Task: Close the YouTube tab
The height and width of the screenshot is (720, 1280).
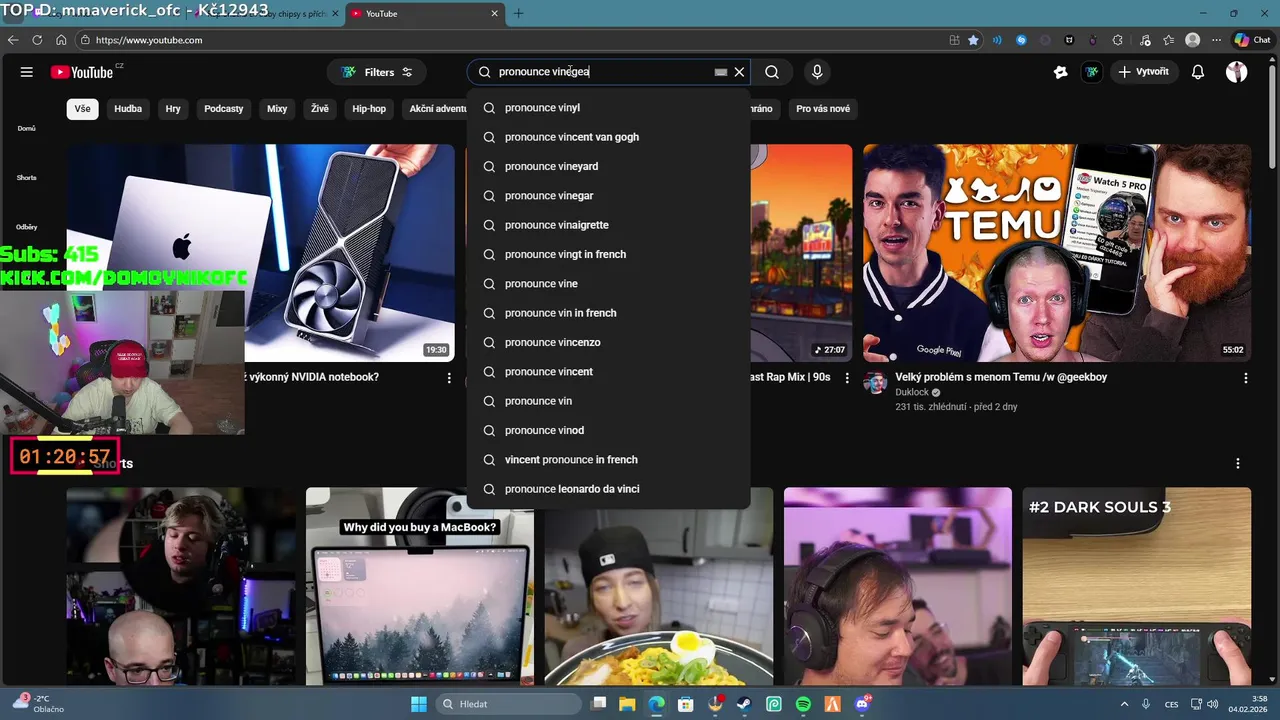Action: [x=494, y=14]
